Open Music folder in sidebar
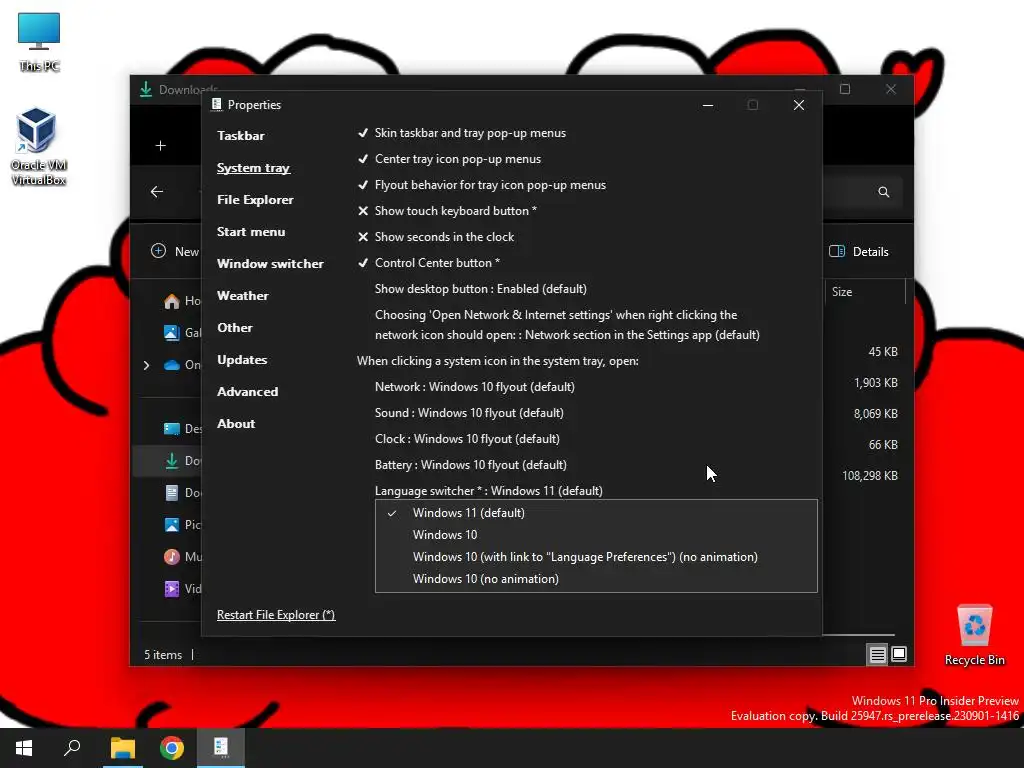The height and width of the screenshot is (768, 1024). [181, 556]
